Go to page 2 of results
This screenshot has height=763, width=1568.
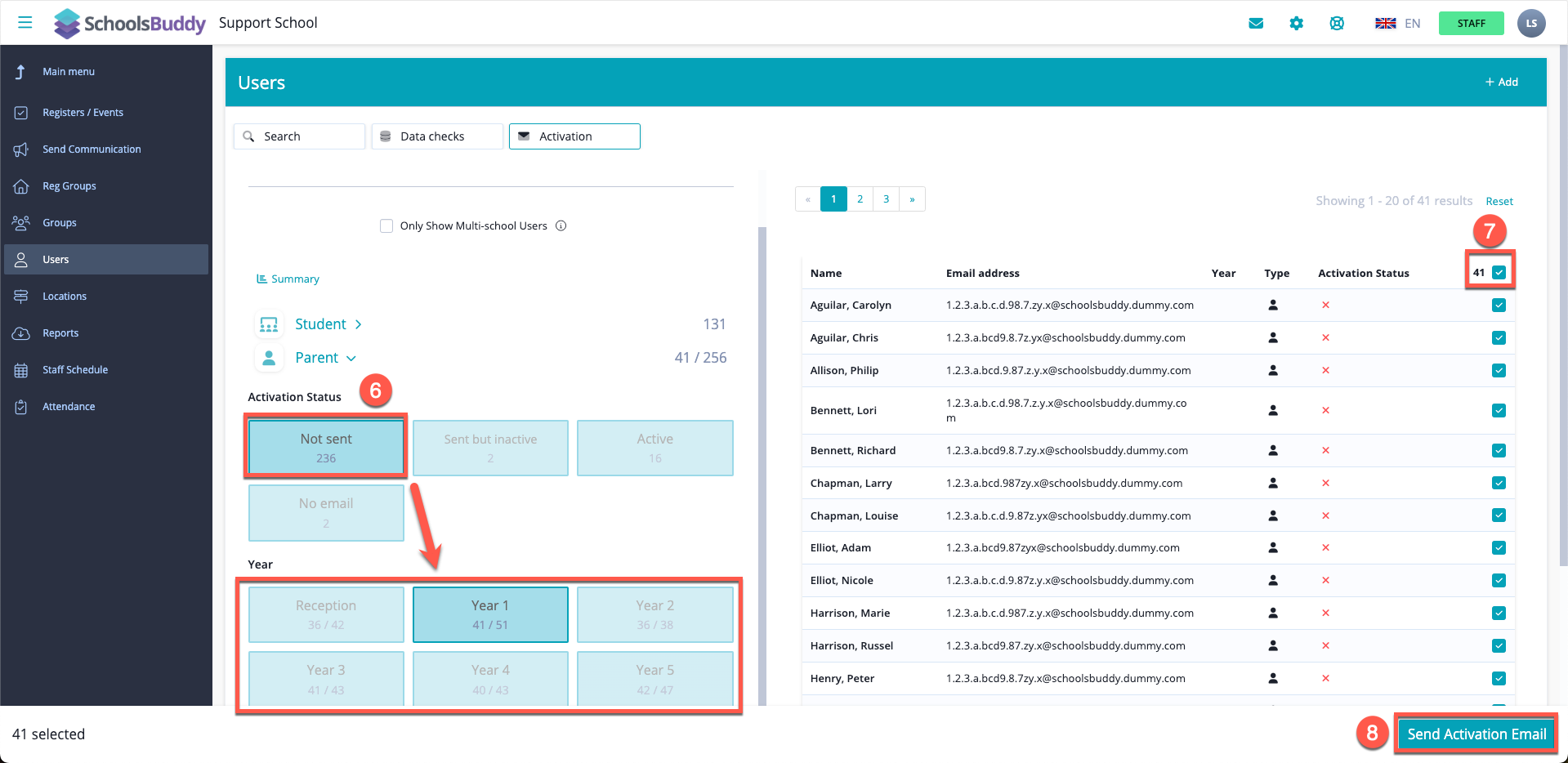tap(860, 199)
